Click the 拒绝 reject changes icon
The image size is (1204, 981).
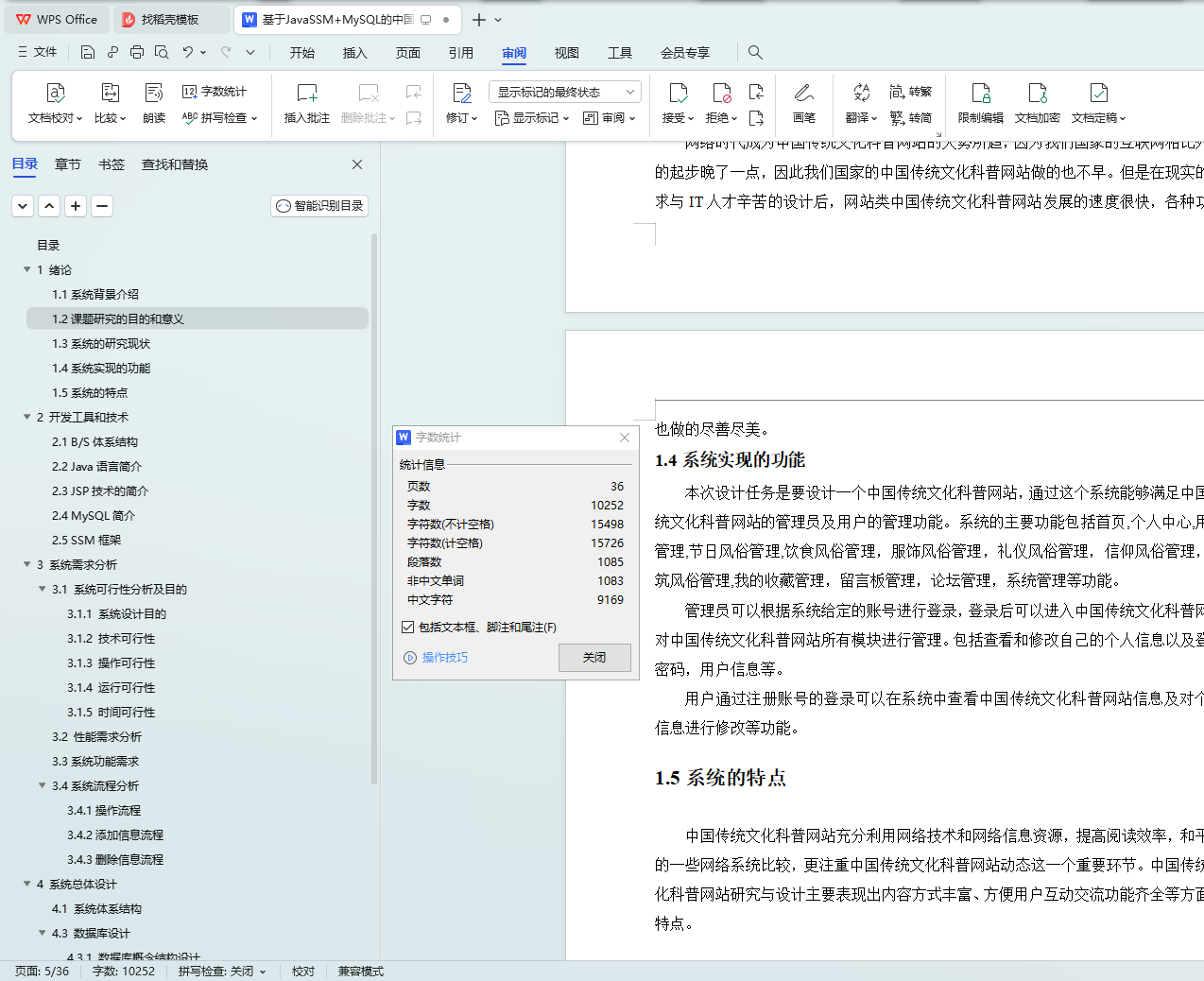(x=722, y=93)
